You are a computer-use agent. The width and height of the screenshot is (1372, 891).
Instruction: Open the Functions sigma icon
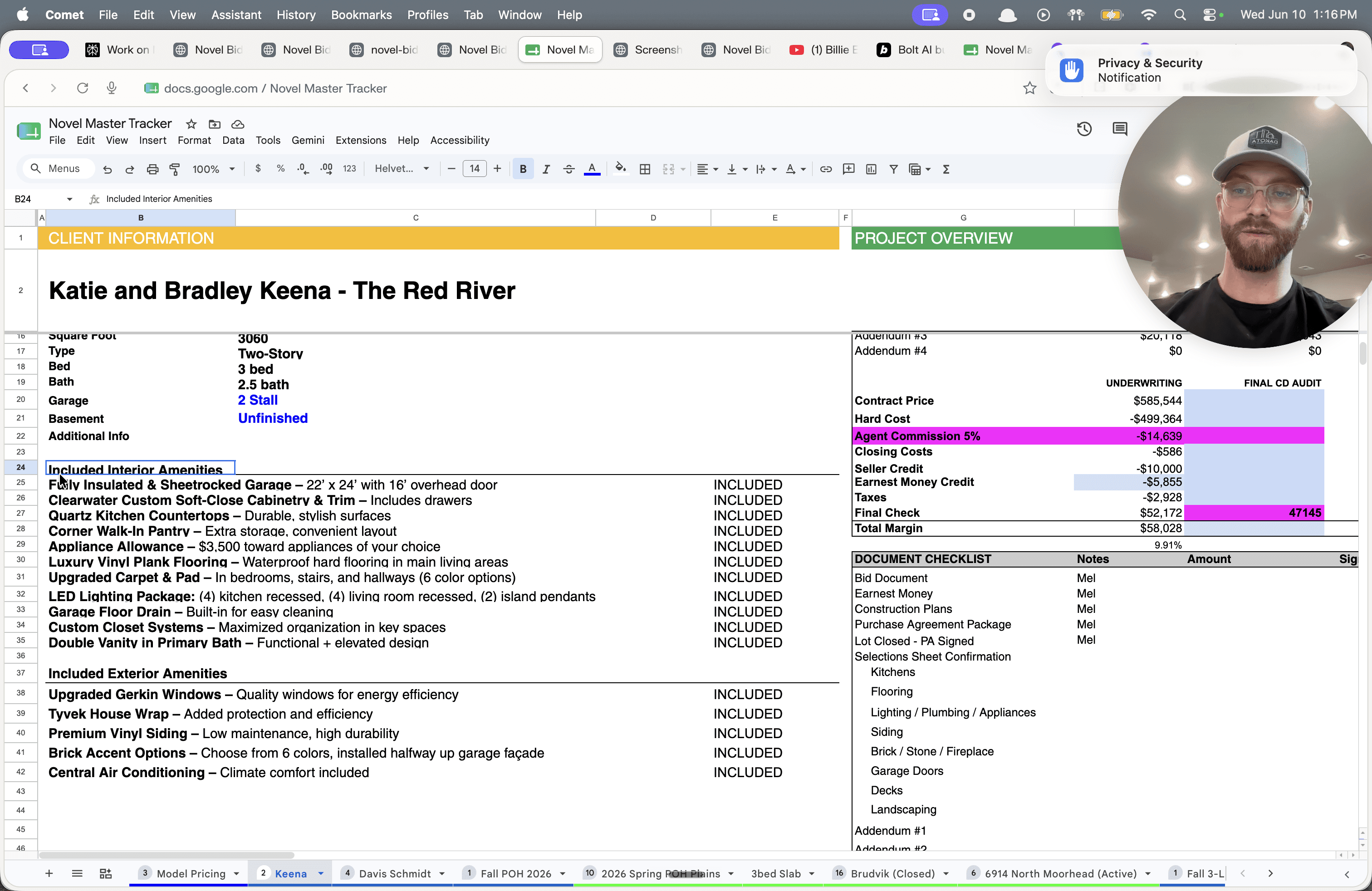946,169
